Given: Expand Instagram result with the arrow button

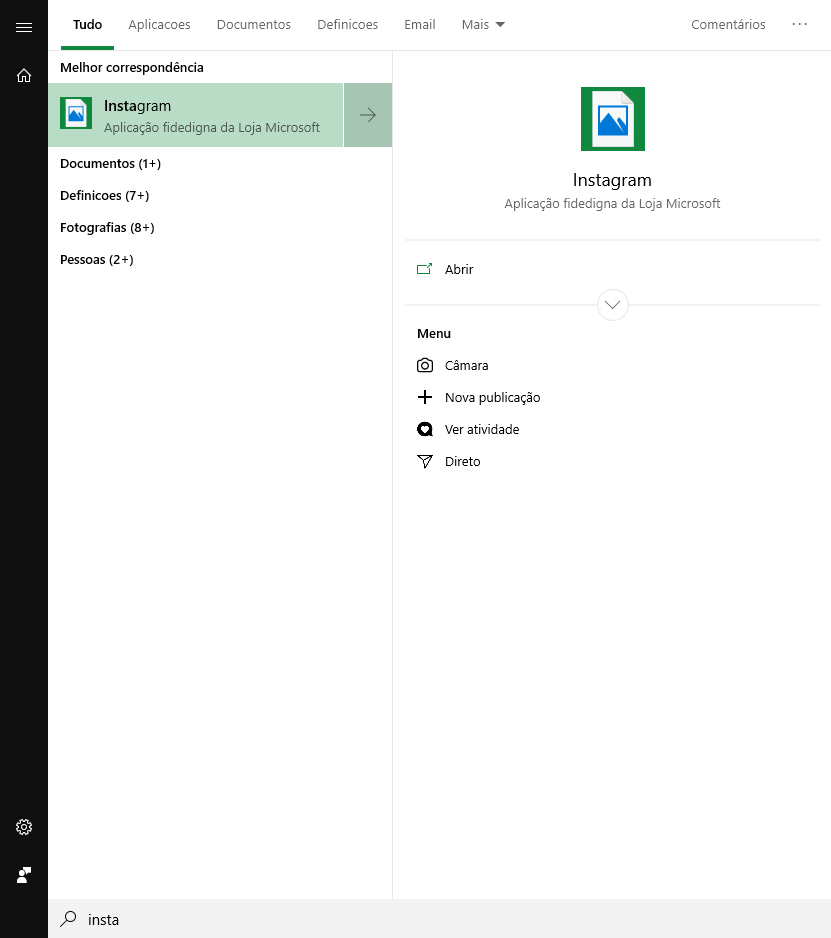Looking at the screenshot, I should [368, 115].
